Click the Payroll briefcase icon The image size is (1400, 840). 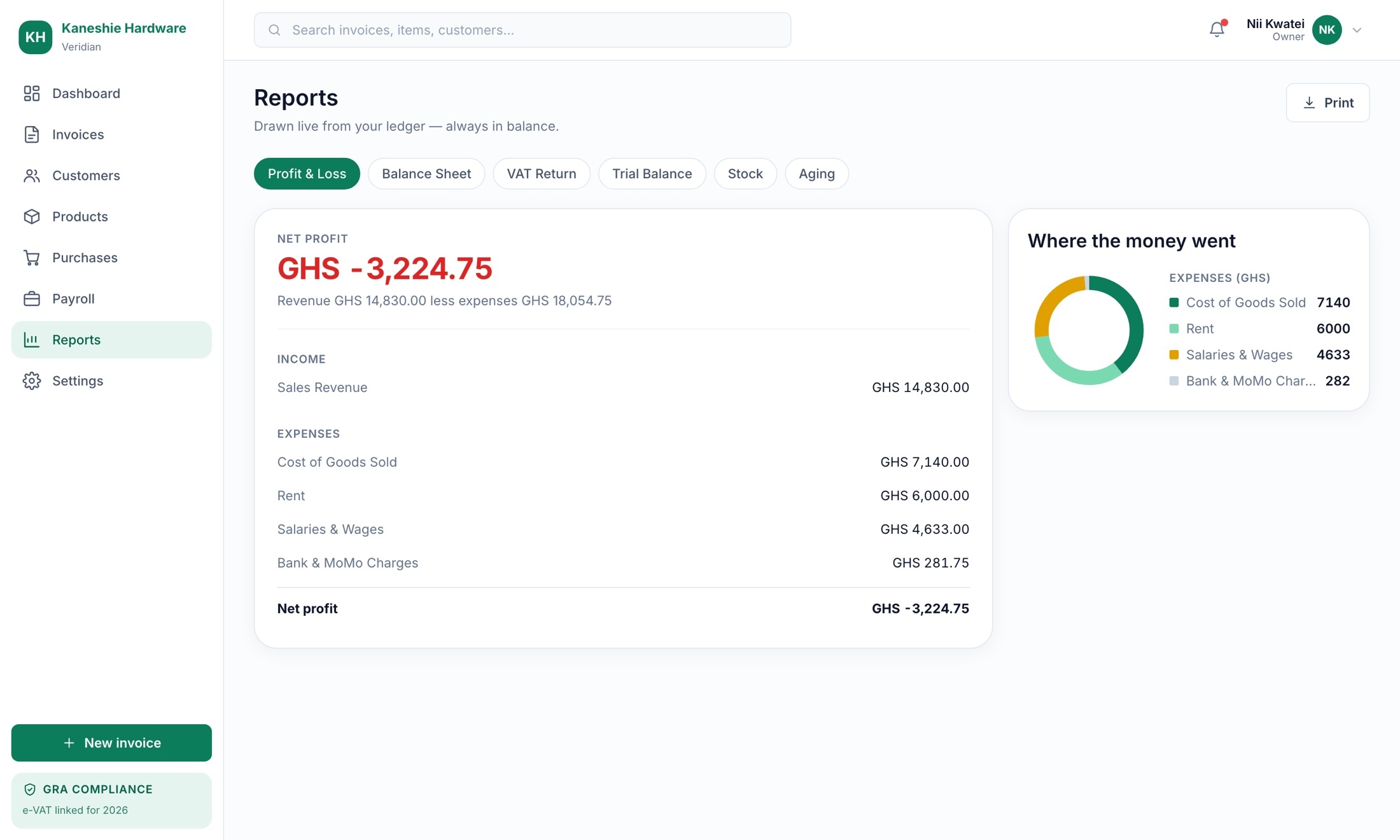pyautogui.click(x=31, y=298)
